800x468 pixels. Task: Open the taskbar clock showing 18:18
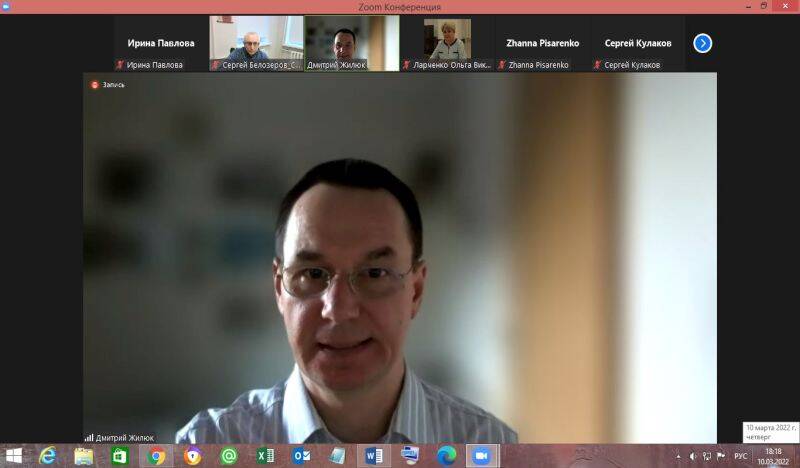(x=773, y=456)
